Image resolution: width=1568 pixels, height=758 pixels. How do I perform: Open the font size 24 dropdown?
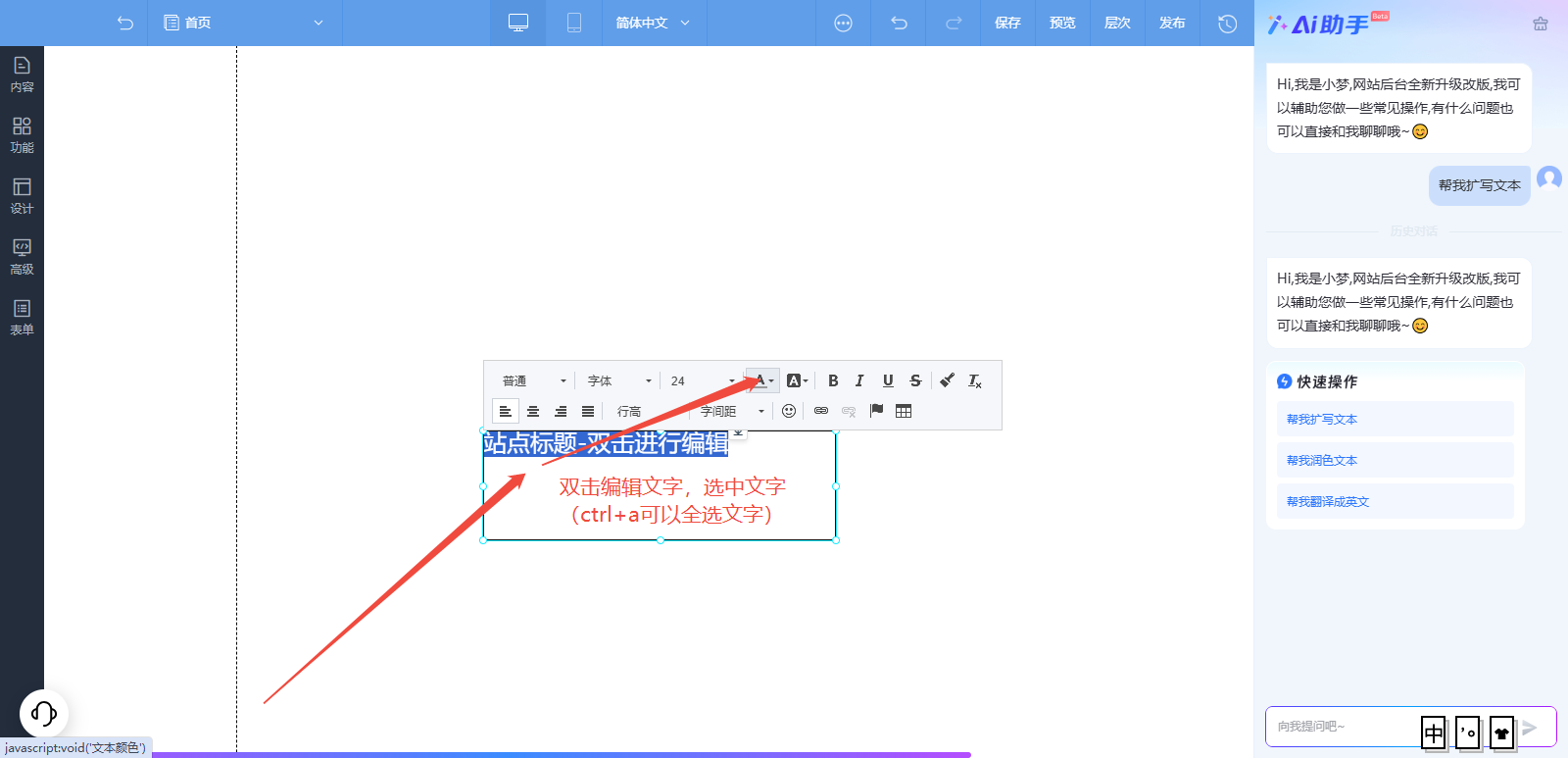point(702,380)
